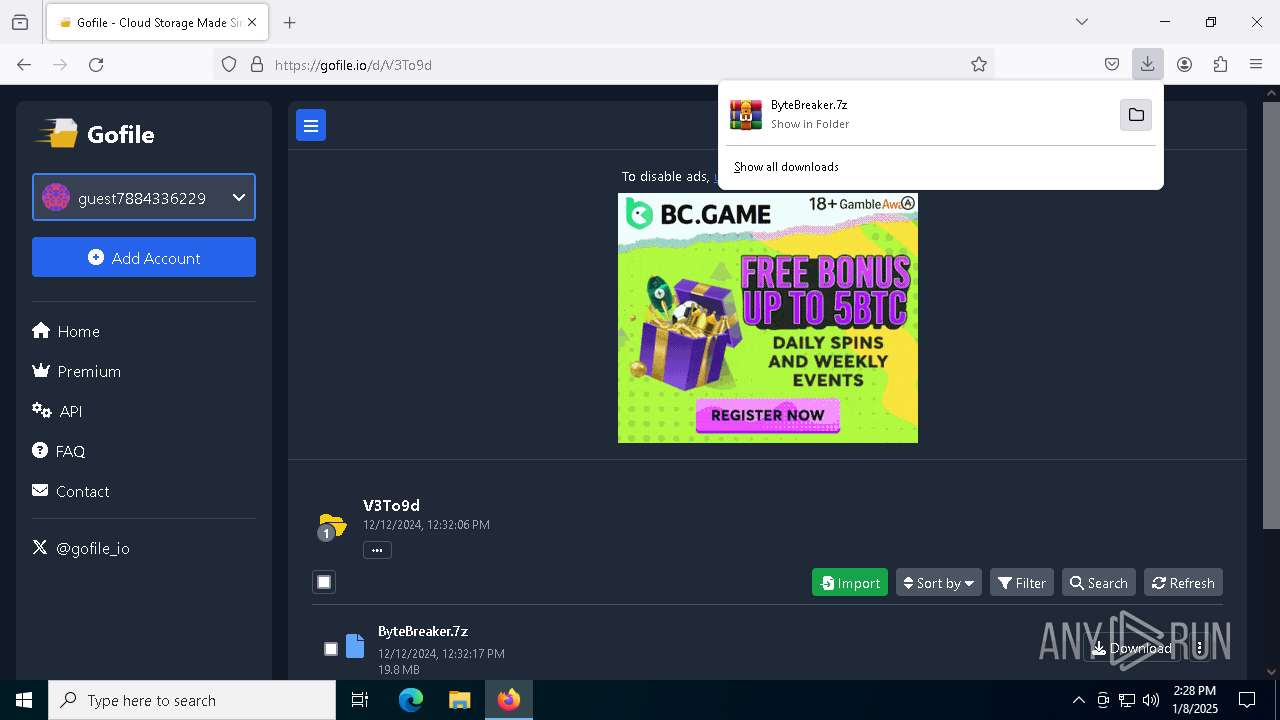Show hidden system tray icons
The width and height of the screenshot is (1280, 720).
1078,700
